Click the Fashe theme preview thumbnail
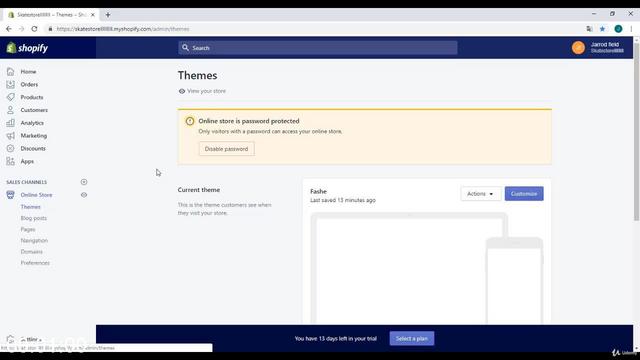This screenshot has height=360, width=640. point(427,268)
